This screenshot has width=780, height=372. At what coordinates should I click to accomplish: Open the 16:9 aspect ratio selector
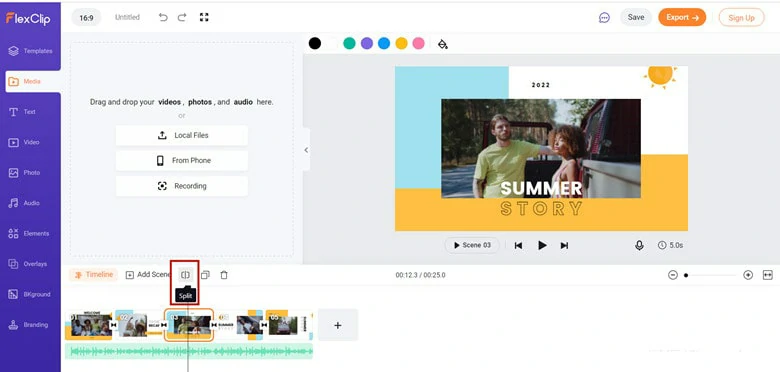click(87, 17)
